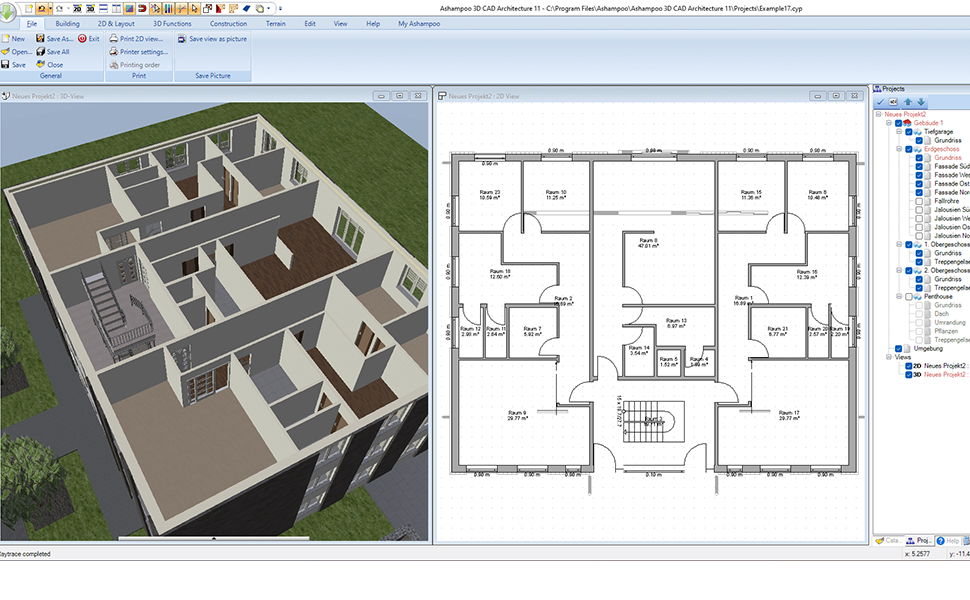The height and width of the screenshot is (600, 970).
Task: Click the Print 2D view printer icon
Action: (x=113, y=39)
